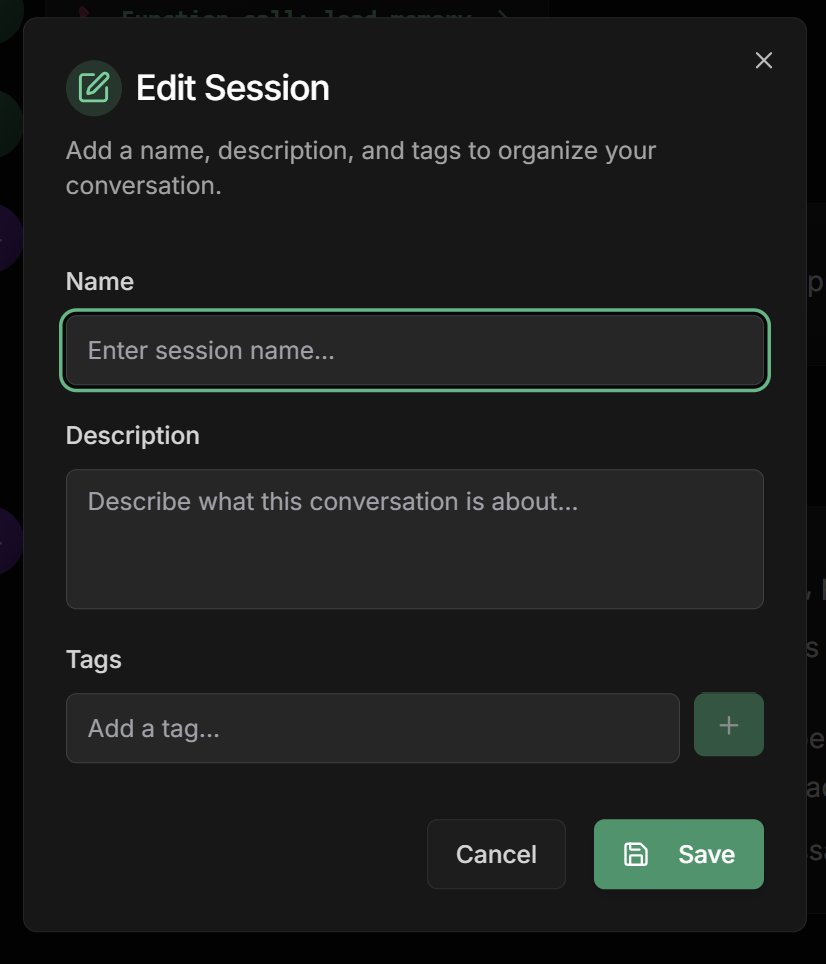Click the save icon inside the green button
The height and width of the screenshot is (964, 826).
[638, 854]
